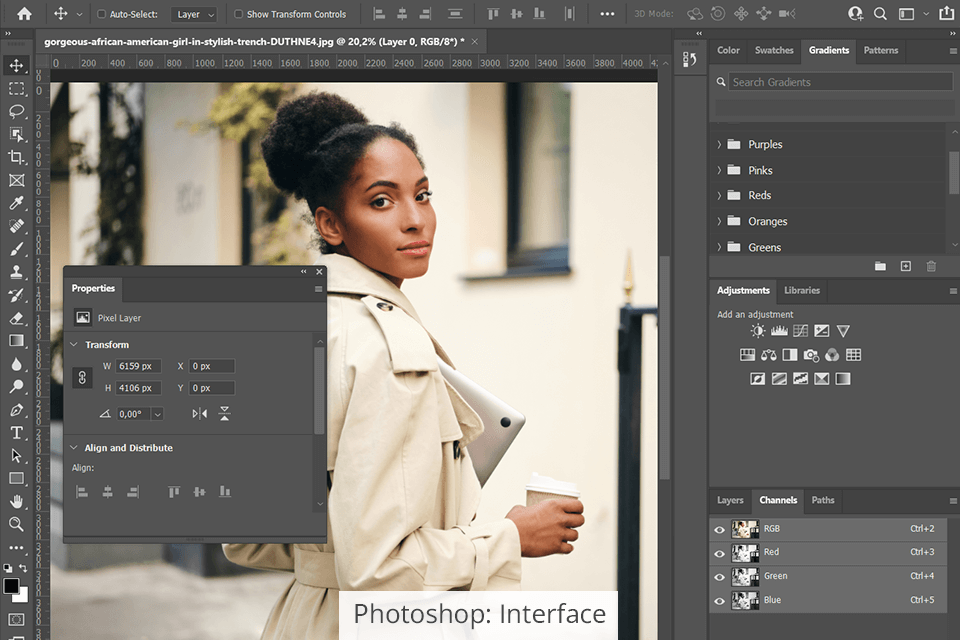Viewport: 960px width, 640px height.
Task: Toggle visibility of Blue channel
Action: pos(719,601)
